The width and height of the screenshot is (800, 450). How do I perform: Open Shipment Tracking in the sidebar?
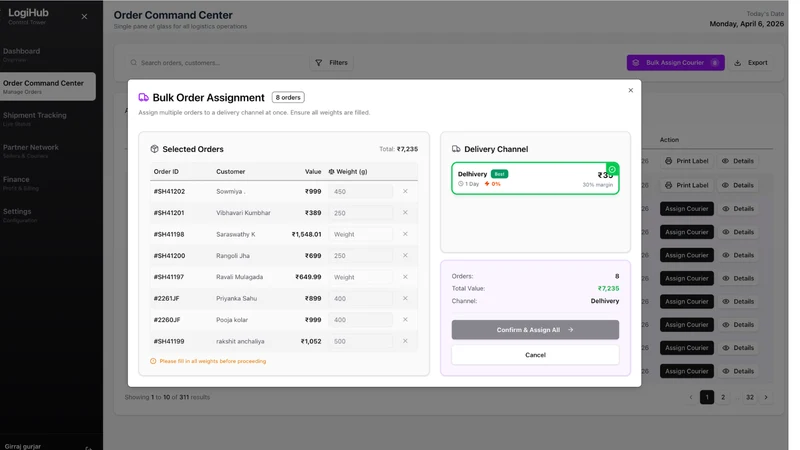pyautogui.click(x=47, y=119)
